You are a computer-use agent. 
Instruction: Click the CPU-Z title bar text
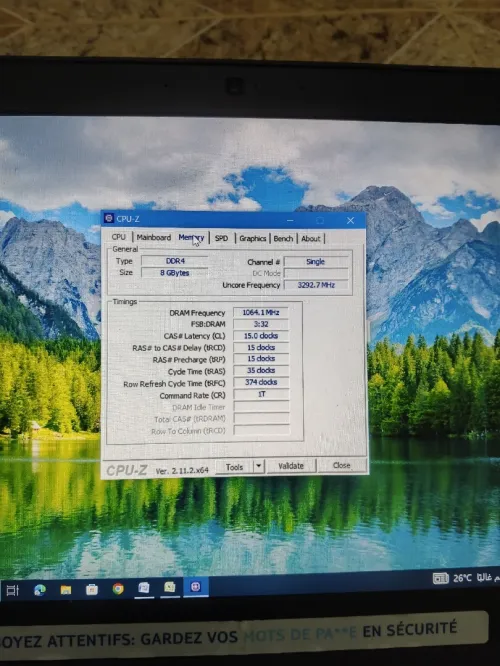click(x=128, y=219)
